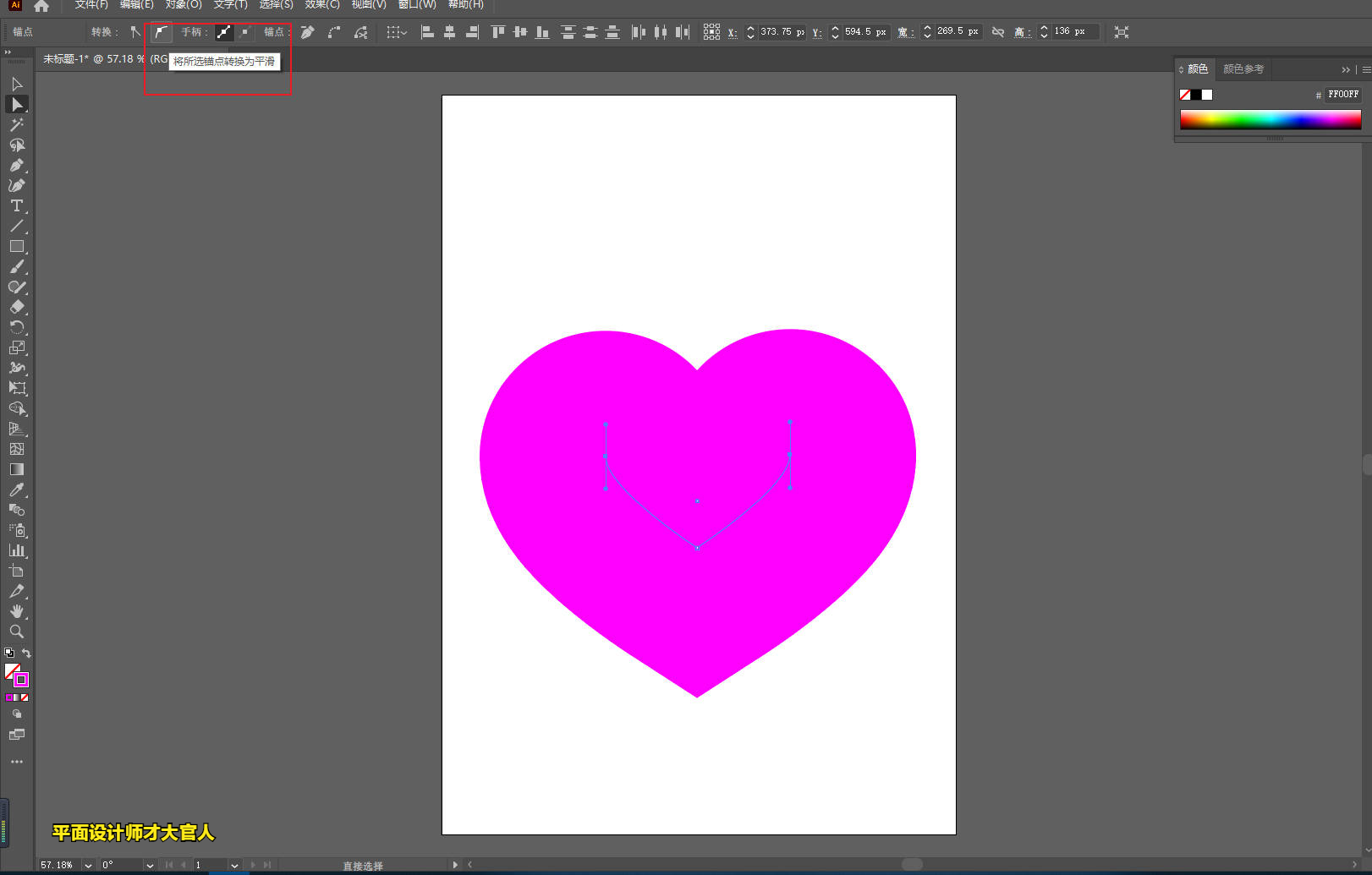Activate the Zoom tool
Viewport: 1372px width, 875px height.
(x=16, y=632)
